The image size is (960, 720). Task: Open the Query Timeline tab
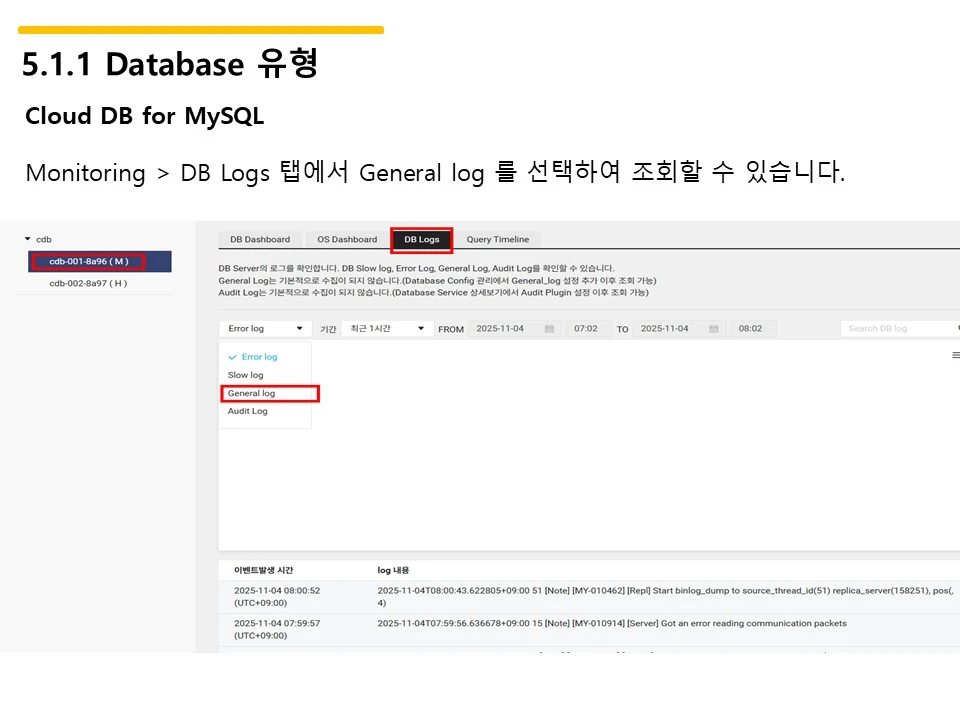point(499,239)
